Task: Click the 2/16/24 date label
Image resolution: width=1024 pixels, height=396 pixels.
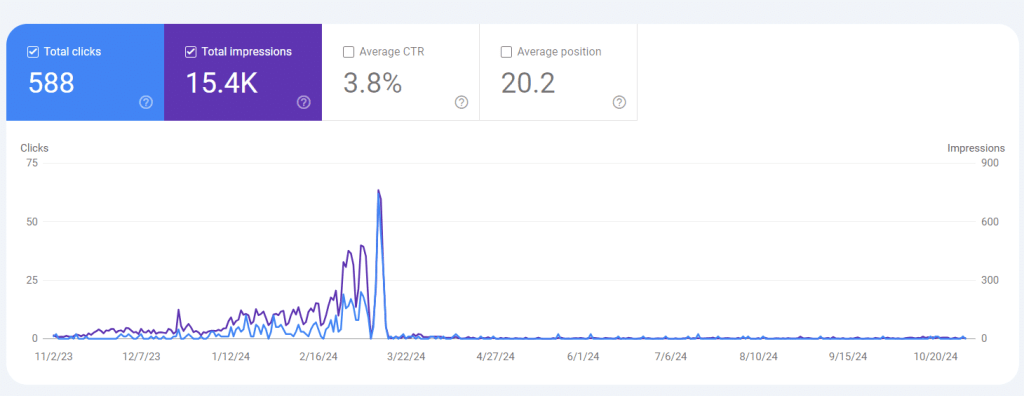Action: coord(319,357)
